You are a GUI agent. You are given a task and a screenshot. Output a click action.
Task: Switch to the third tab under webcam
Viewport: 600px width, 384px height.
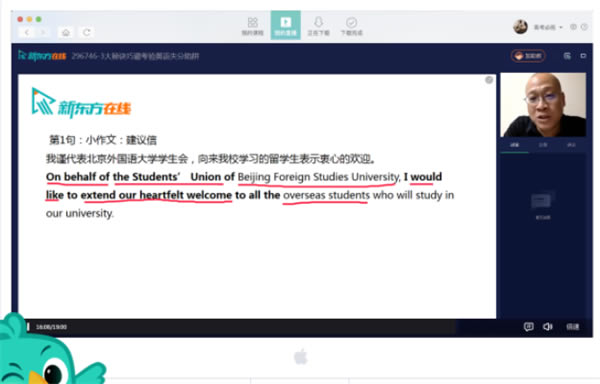(x=571, y=145)
